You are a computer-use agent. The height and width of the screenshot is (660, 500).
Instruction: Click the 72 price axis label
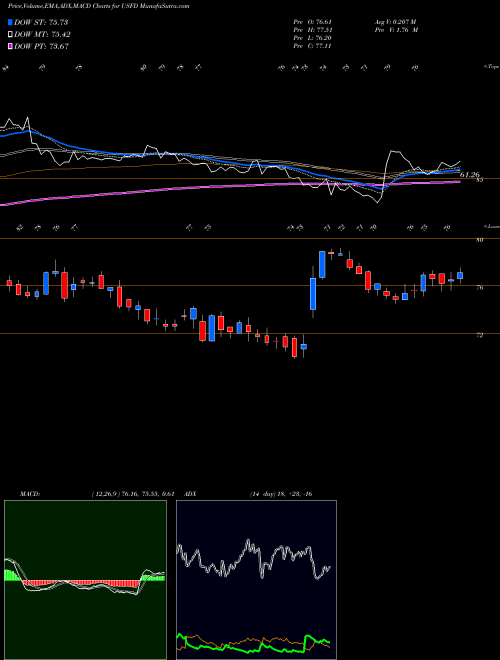(479, 335)
